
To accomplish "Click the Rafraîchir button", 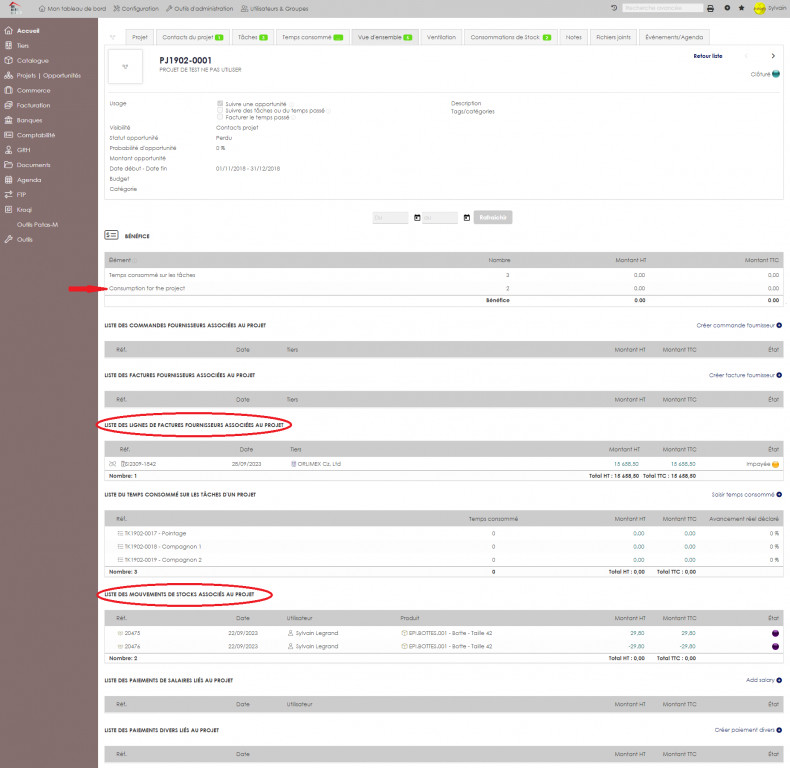I will [493, 218].
